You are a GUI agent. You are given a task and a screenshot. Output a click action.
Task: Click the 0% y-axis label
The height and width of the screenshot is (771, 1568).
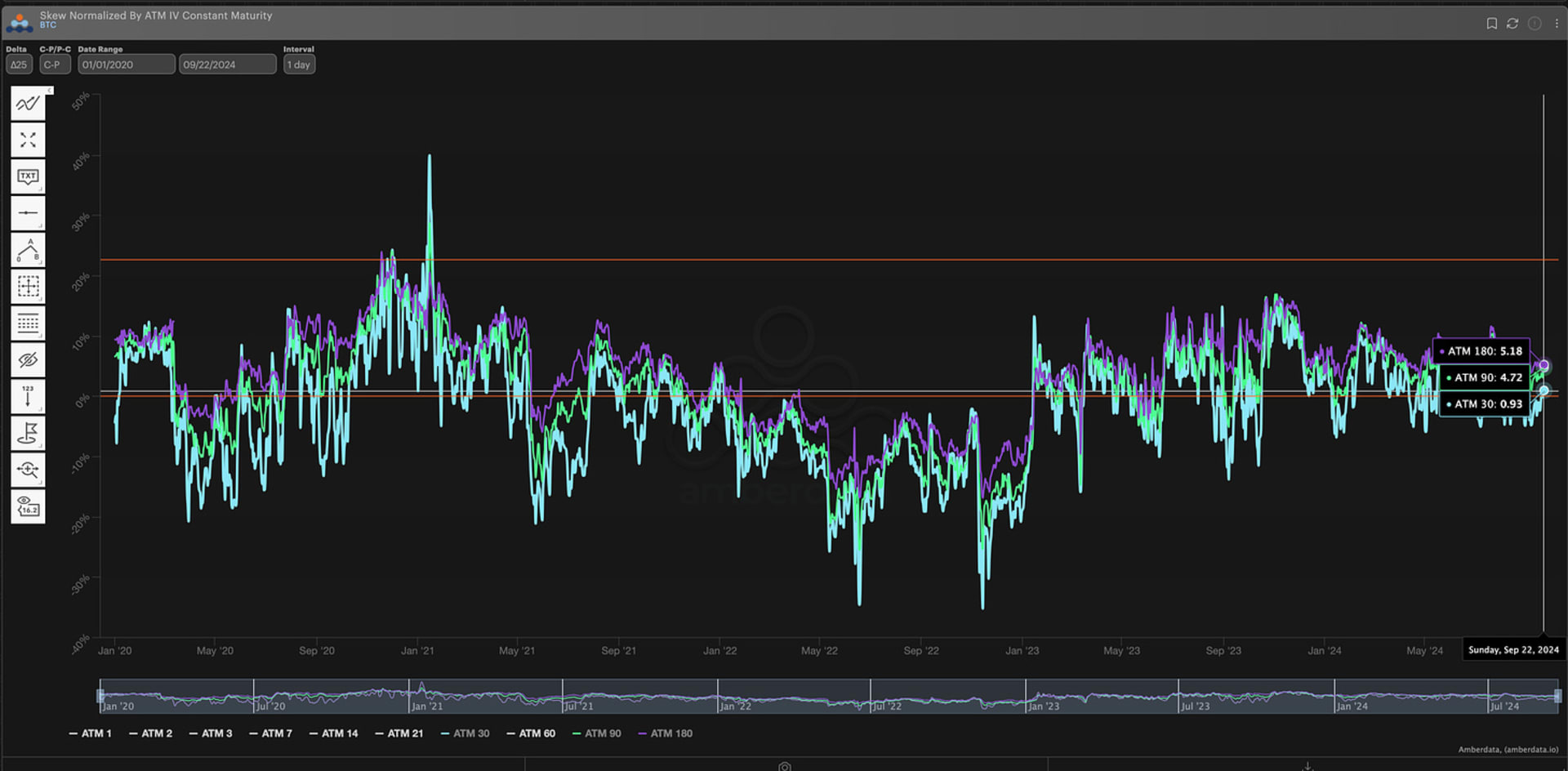click(x=82, y=401)
